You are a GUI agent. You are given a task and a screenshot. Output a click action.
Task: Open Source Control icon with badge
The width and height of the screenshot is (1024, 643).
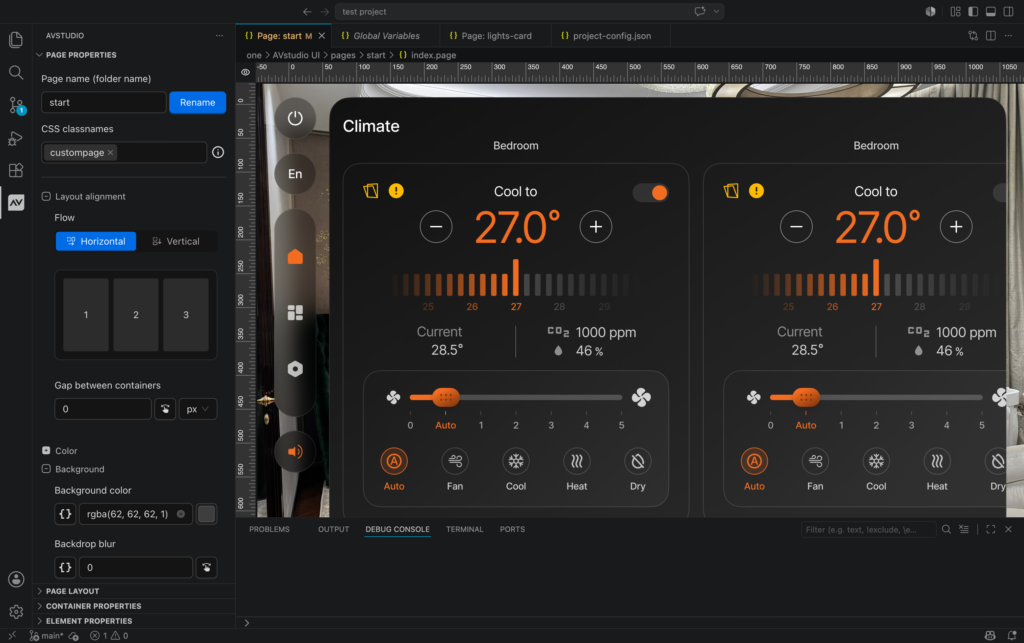pyautogui.click(x=16, y=105)
